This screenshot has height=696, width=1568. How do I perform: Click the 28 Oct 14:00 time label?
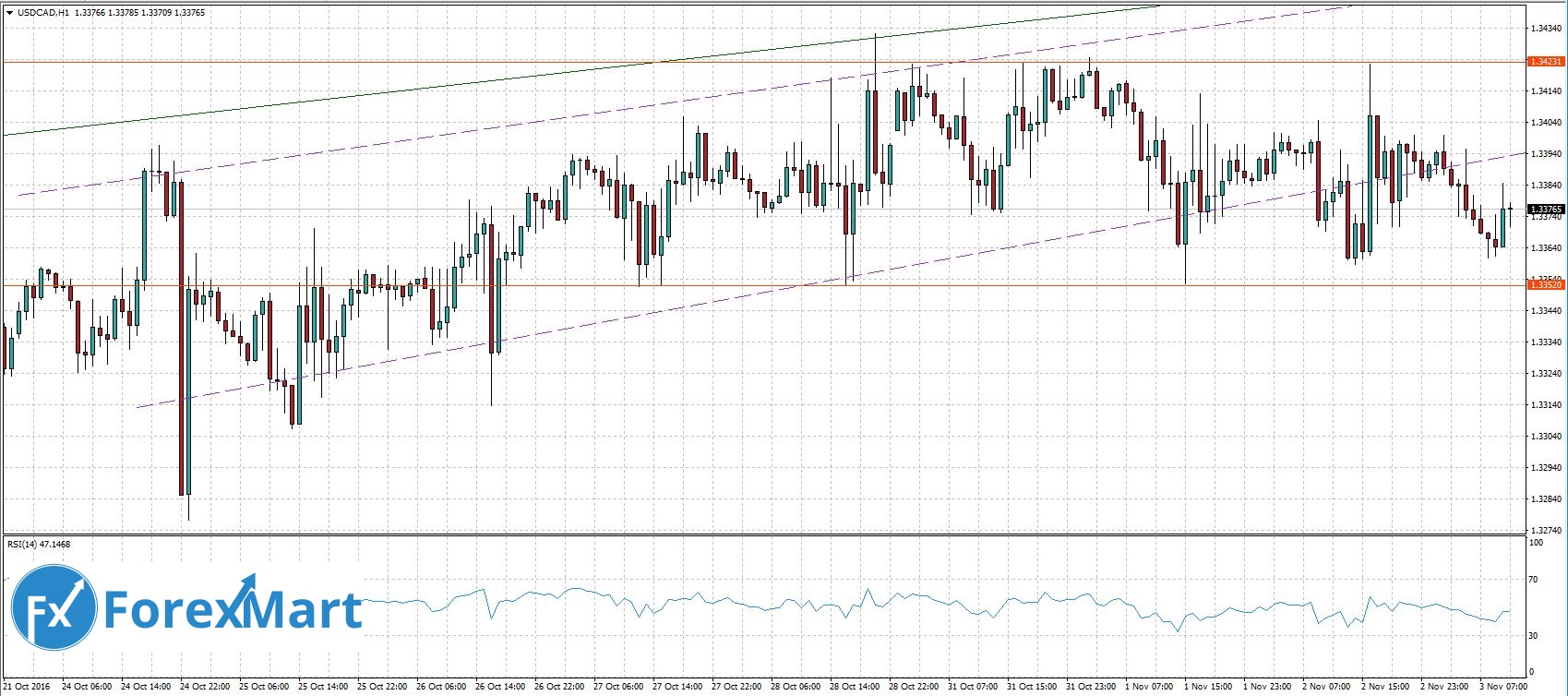pyautogui.click(x=855, y=687)
